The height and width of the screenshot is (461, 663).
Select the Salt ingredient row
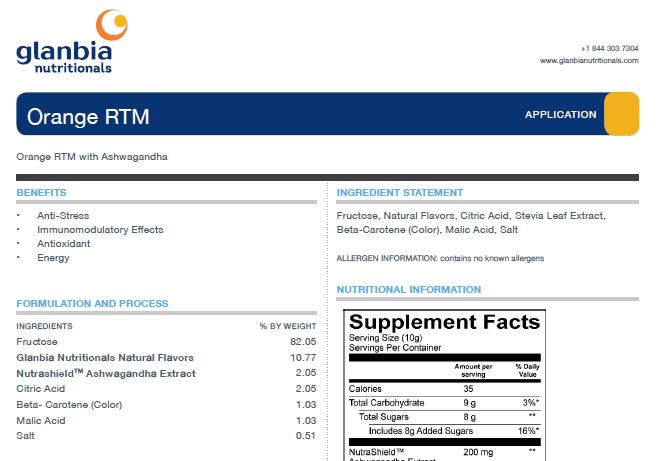point(166,436)
